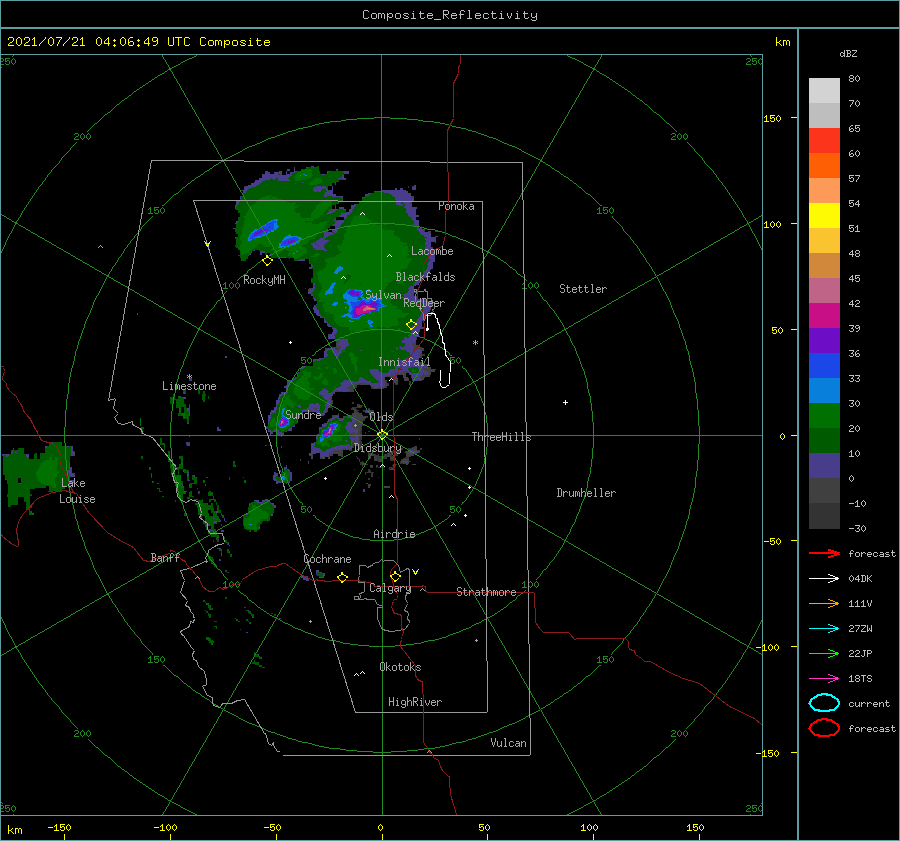Viewport: 900px width, 841px height.
Task: Click the 20 dBZ green color swatch
Action: pos(824,440)
